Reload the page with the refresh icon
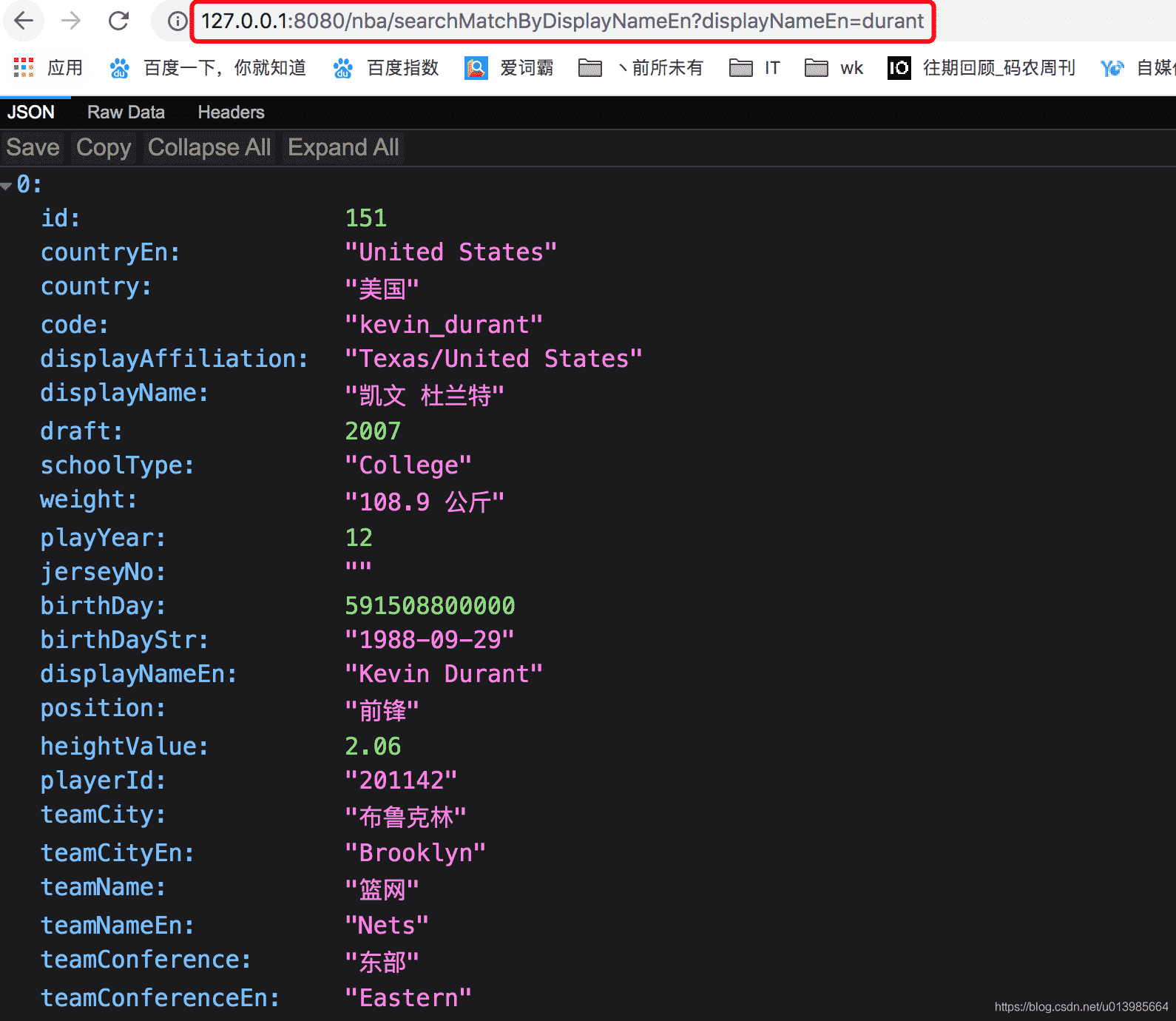This screenshot has width=1176, height=1021. coord(118,21)
